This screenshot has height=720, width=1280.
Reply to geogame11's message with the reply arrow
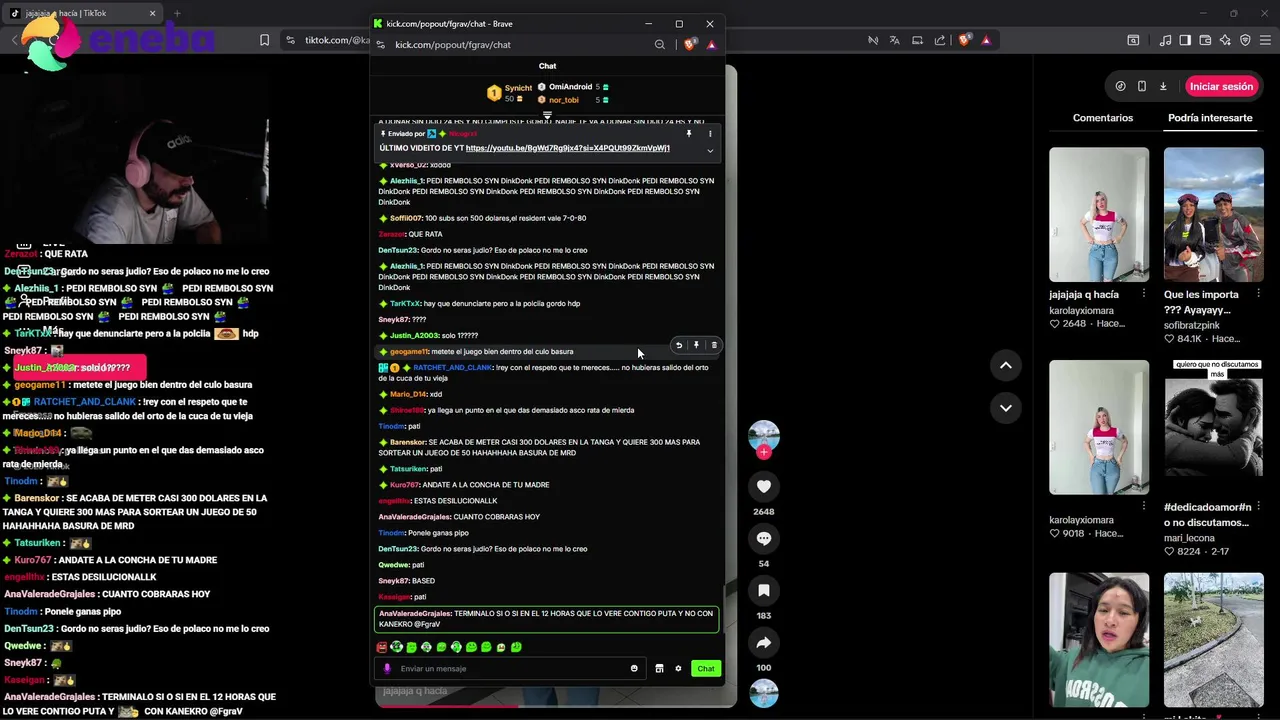(679, 345)
